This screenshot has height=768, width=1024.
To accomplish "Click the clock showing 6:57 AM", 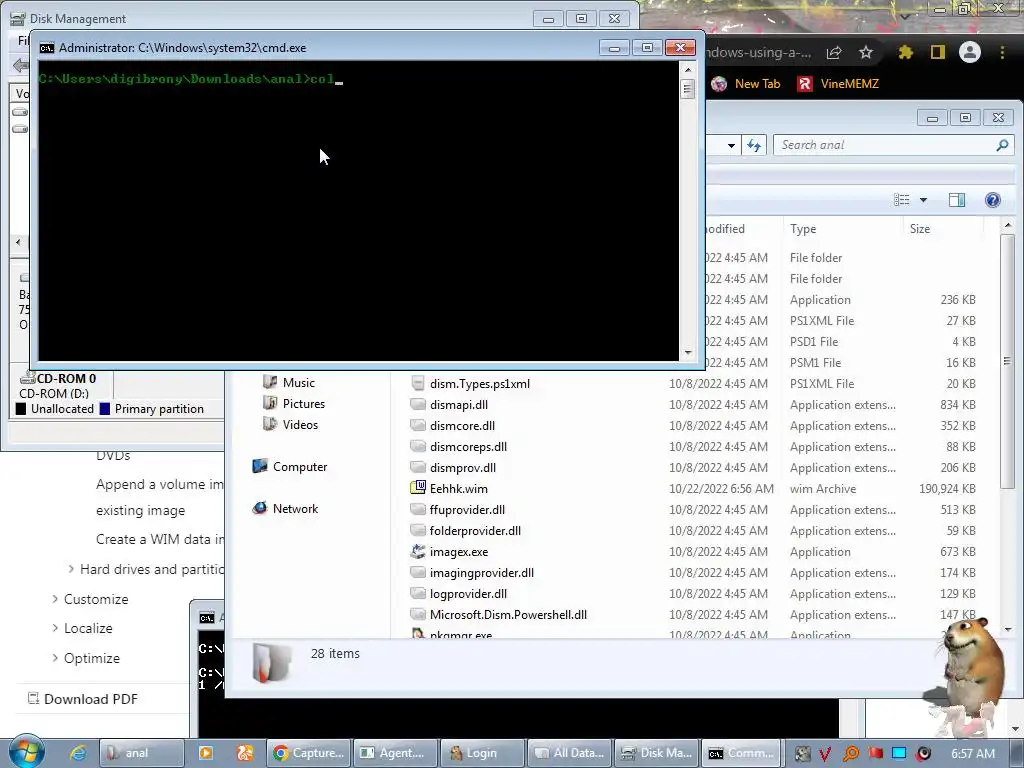I will (972, 753).
